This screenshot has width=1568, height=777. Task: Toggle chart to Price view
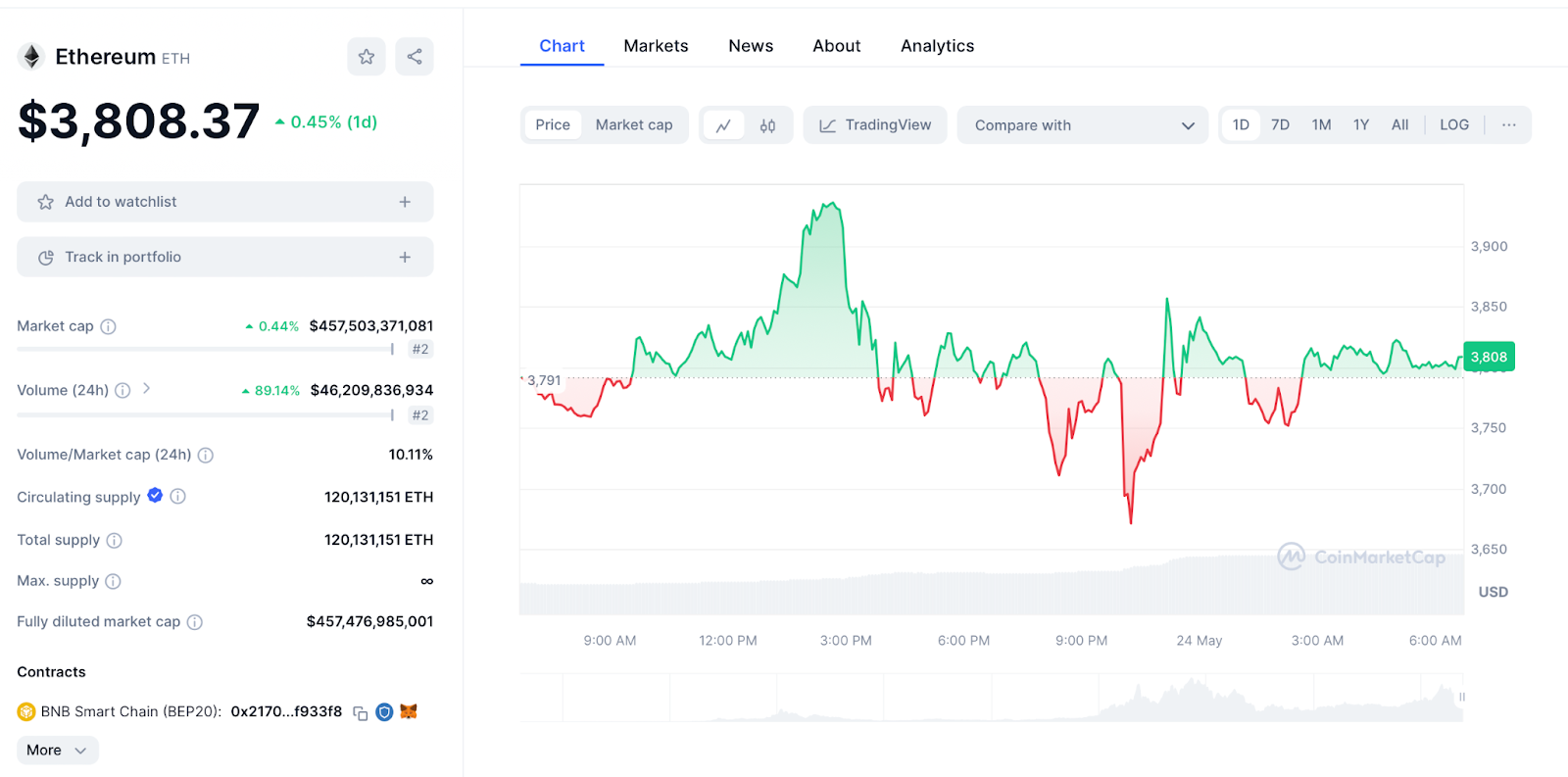pyautogui.click(x=553, y=125)
